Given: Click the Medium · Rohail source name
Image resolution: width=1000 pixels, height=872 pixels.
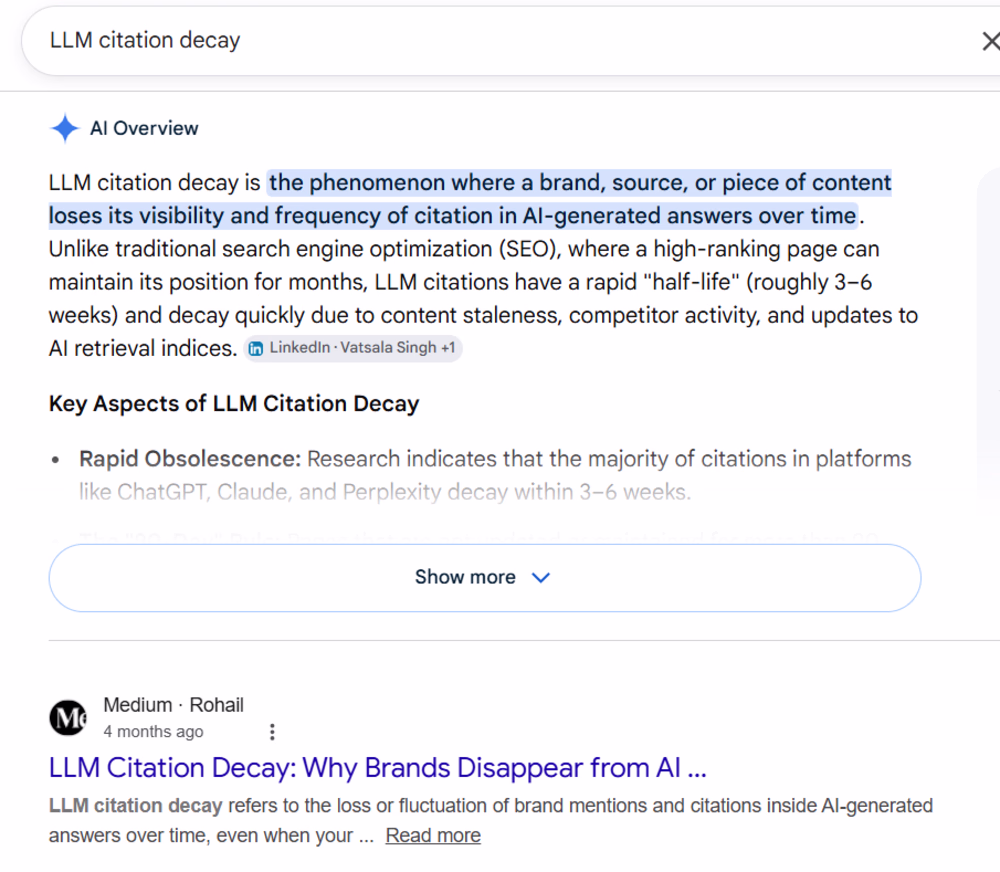Looking at the screenshot, I should 173,705.
